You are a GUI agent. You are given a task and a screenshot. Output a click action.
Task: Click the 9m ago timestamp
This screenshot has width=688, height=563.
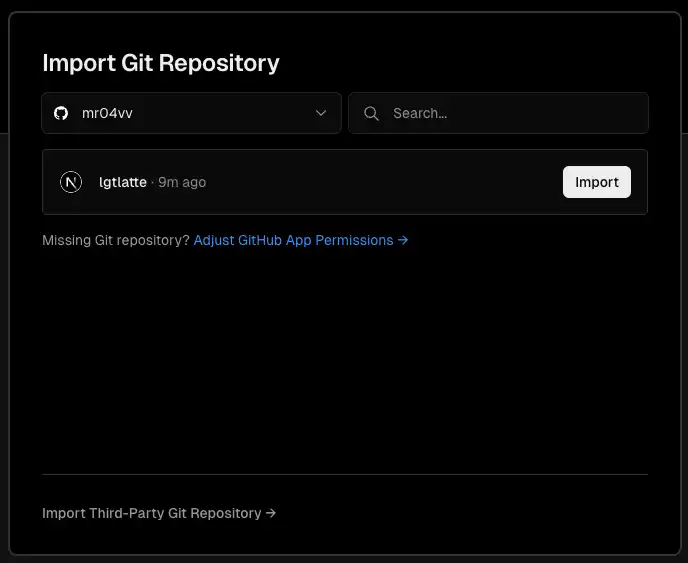tap(182, 182)
